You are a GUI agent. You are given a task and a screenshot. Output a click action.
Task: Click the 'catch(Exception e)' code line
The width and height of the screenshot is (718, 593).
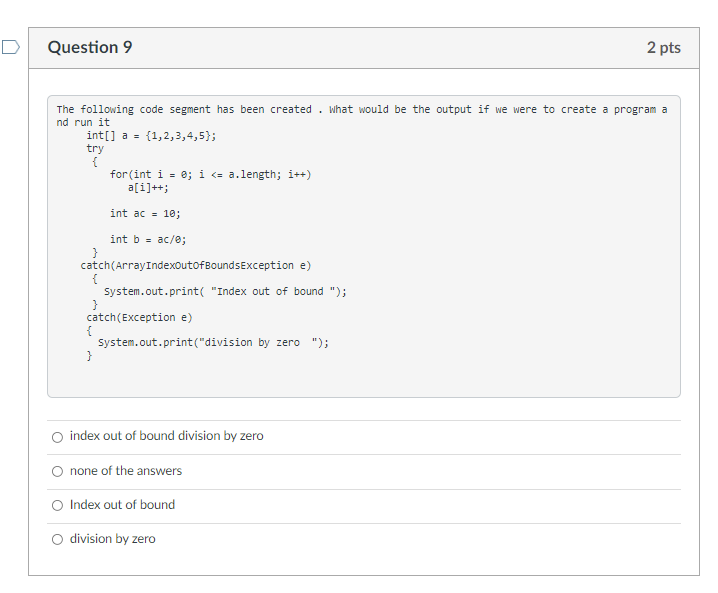[x=140, y=317]
